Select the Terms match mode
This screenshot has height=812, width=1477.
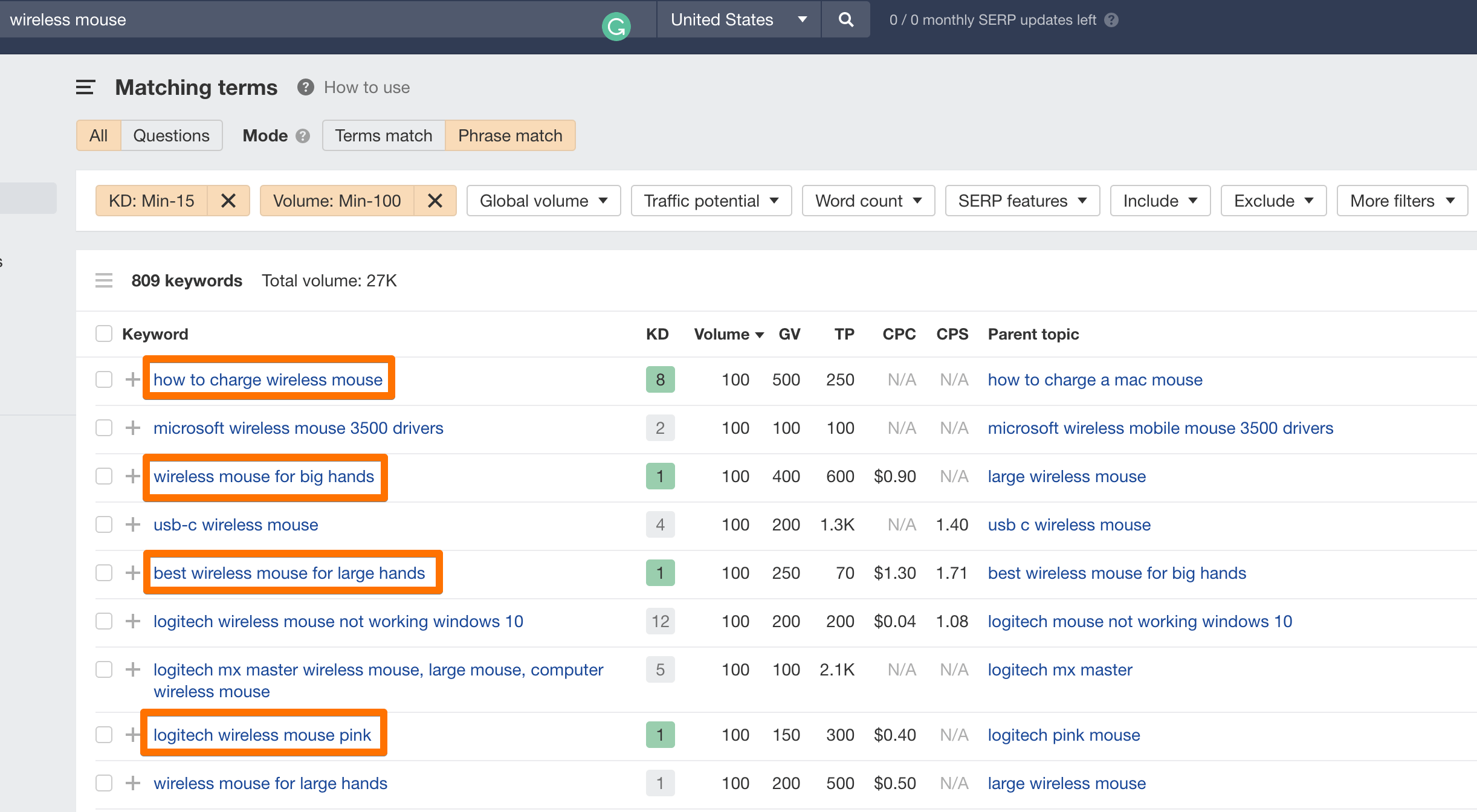(383, 135)
